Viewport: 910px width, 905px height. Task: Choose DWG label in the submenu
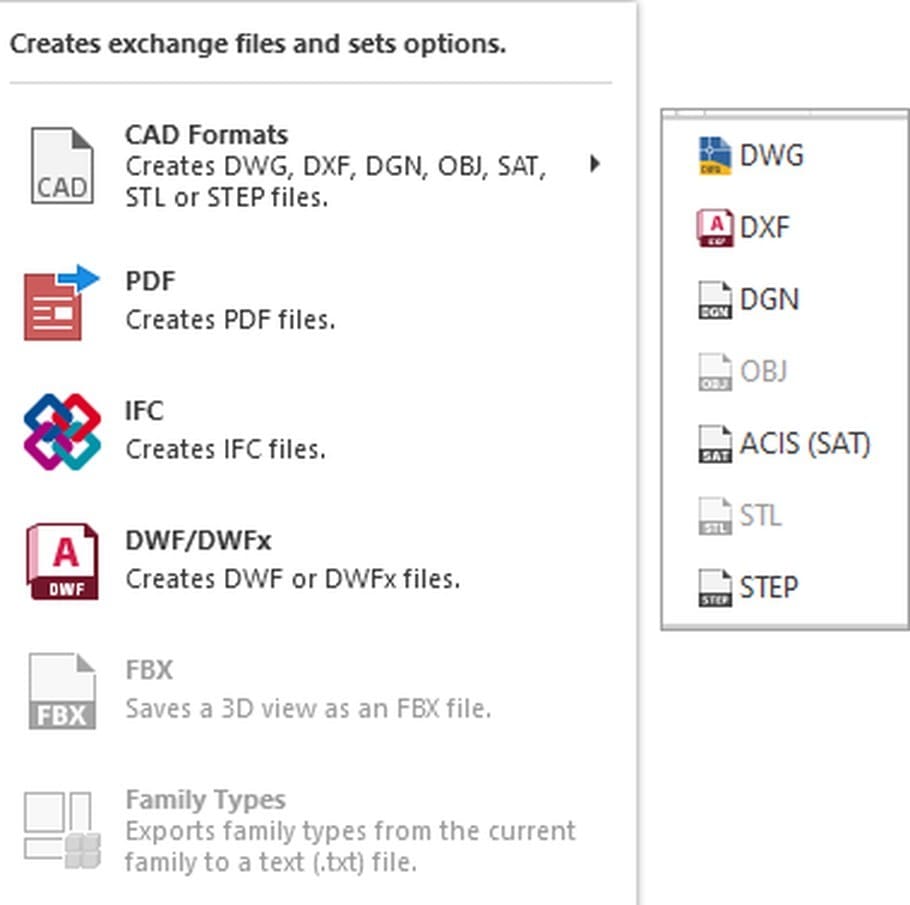pyautogui.click(x=772, y=156)
